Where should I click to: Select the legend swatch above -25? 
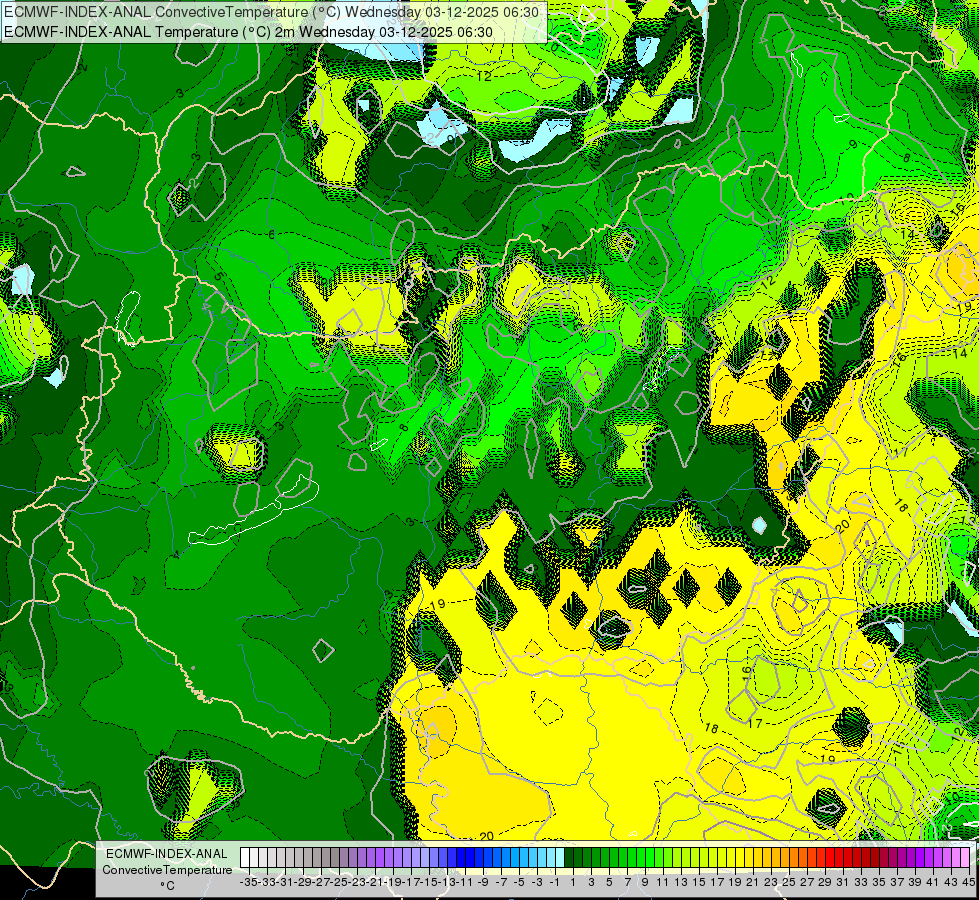[335, 857]
